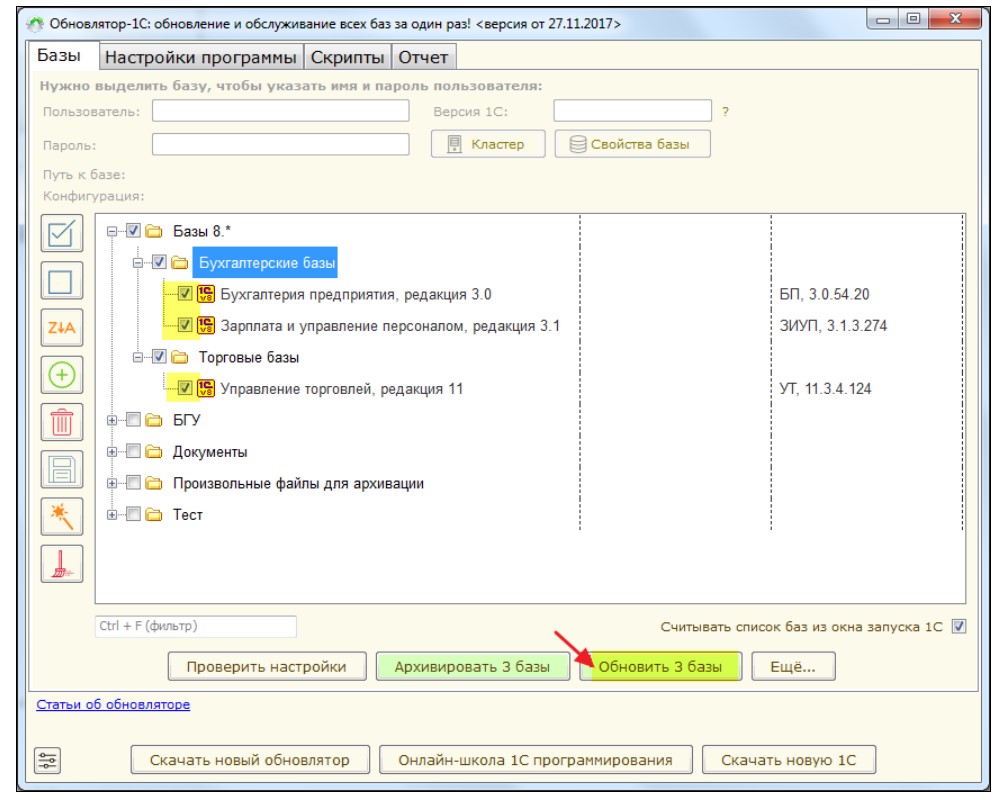Click the folder icon of Торговые базы
Image resolution: width=1008 pixels, height=800 pixels.
point(179,357)
